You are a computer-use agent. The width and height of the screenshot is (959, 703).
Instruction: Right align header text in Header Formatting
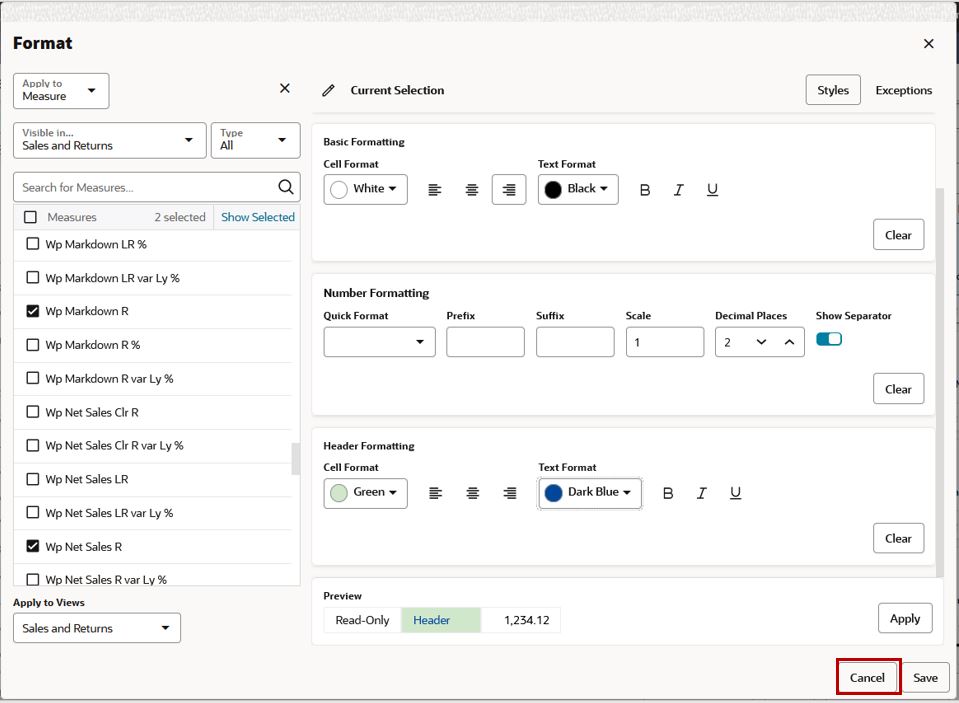(x=510, y=493)
